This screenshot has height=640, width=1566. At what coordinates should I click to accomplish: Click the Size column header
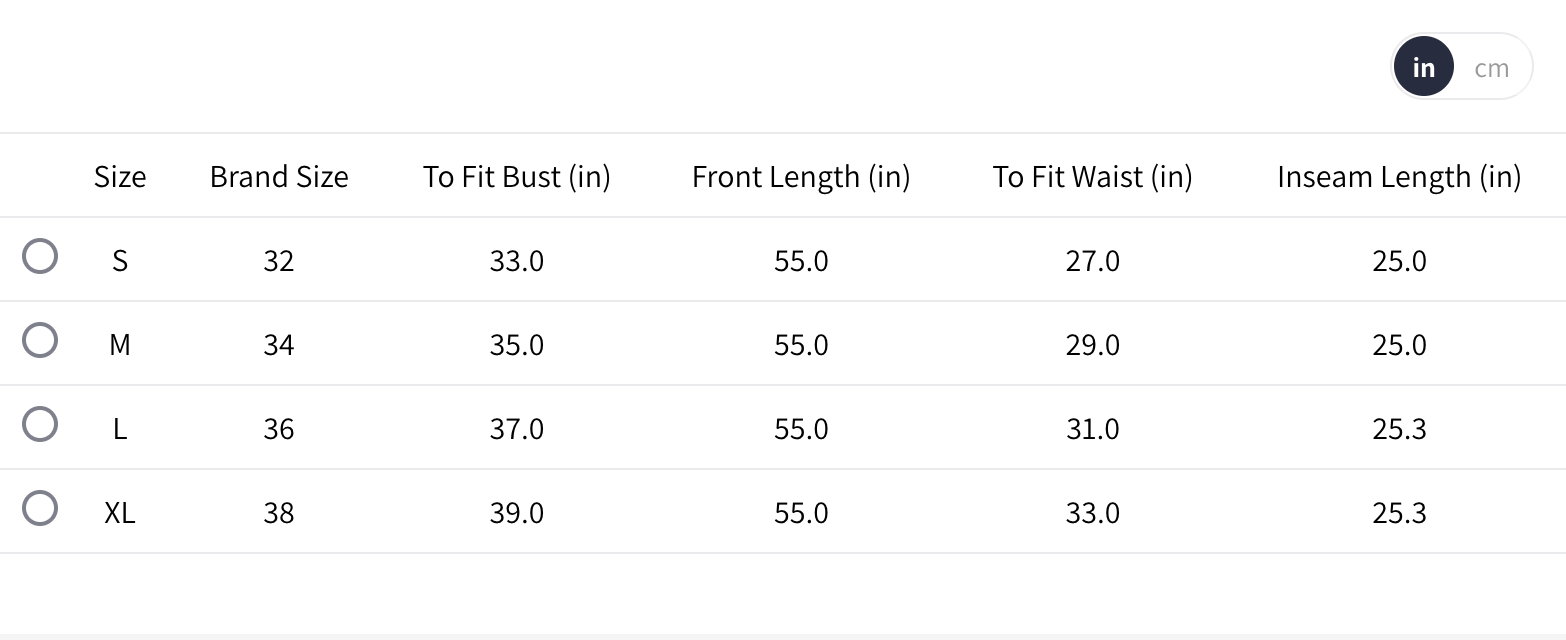click(x=120, y=177)
